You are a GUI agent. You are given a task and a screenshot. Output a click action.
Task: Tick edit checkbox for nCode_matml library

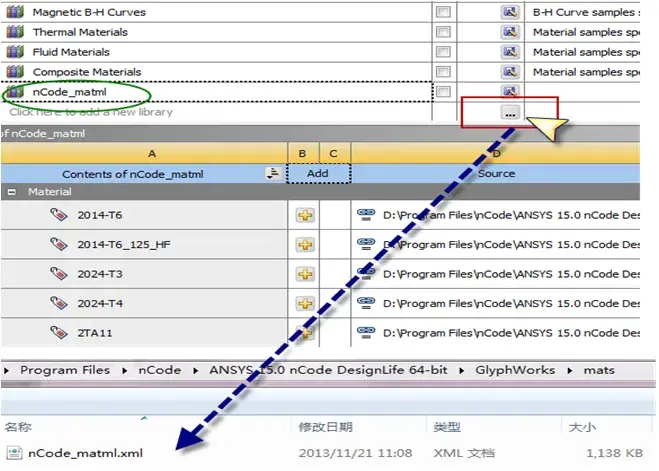[x=443, y=91]
